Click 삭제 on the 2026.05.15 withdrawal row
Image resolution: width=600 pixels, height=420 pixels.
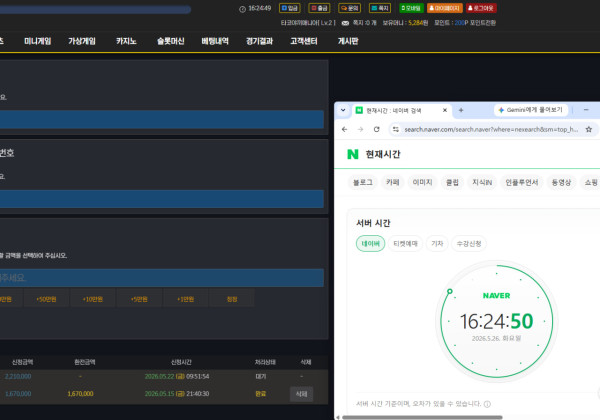pyautogui.click(x=302, y=394)
